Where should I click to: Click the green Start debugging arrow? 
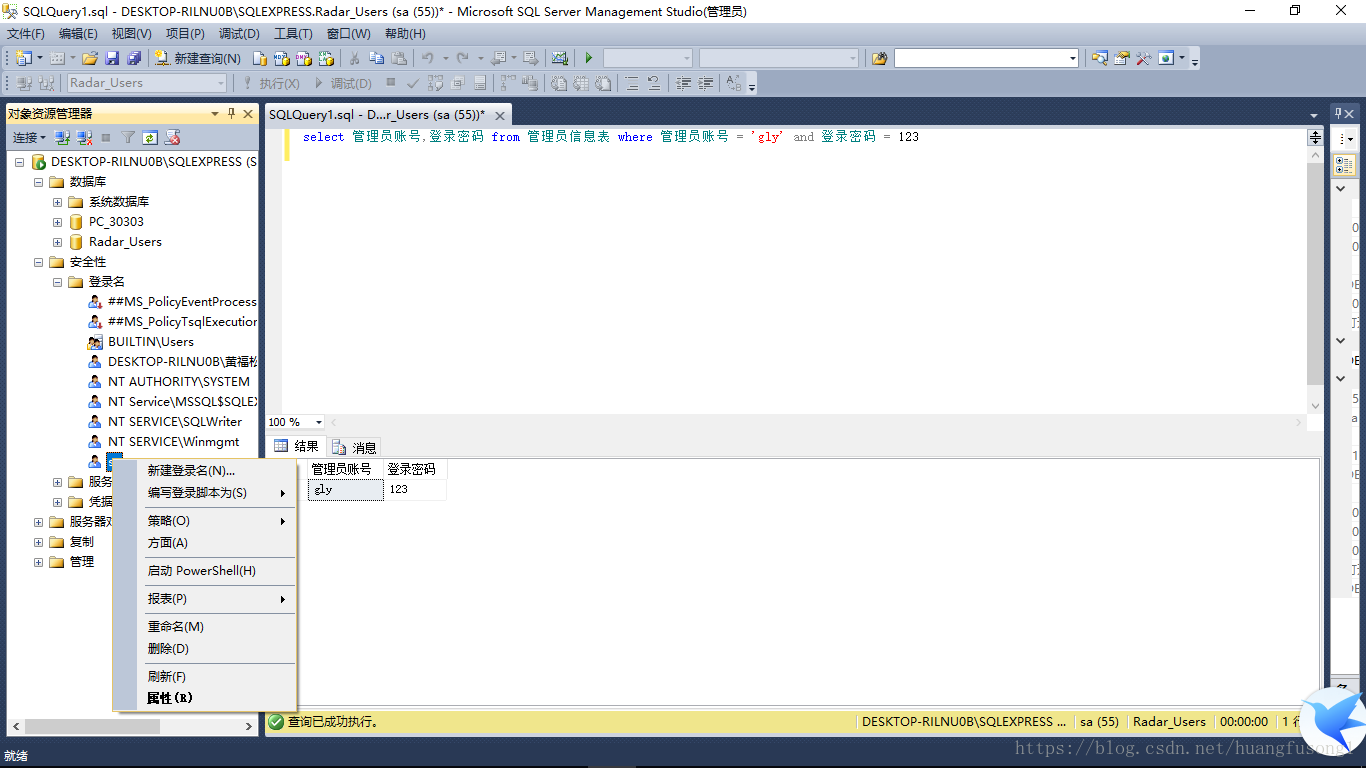pyautogui.click(x=589, y=58)
